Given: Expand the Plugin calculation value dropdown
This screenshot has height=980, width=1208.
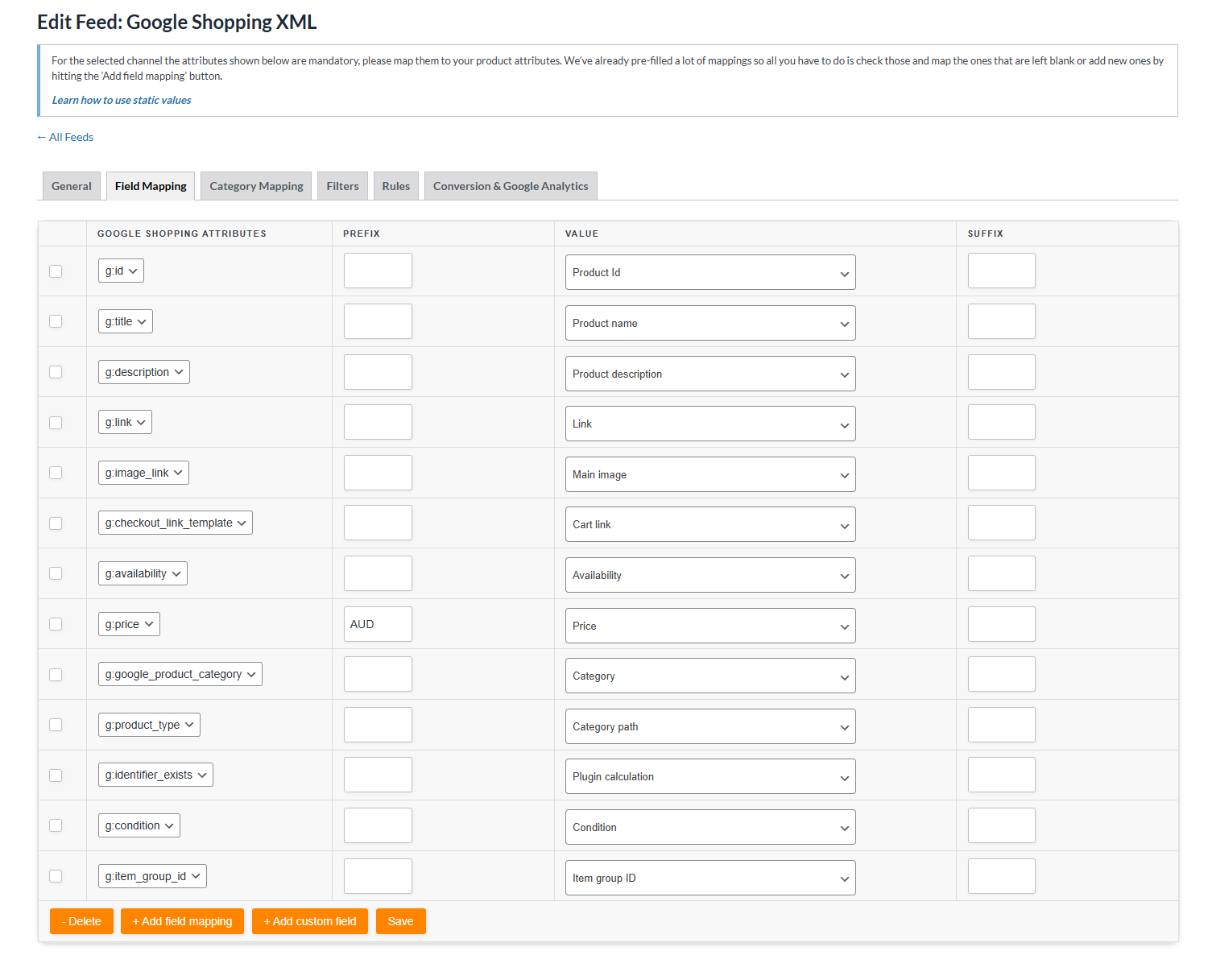Looking at the screenshot, I should click(709, 777).
